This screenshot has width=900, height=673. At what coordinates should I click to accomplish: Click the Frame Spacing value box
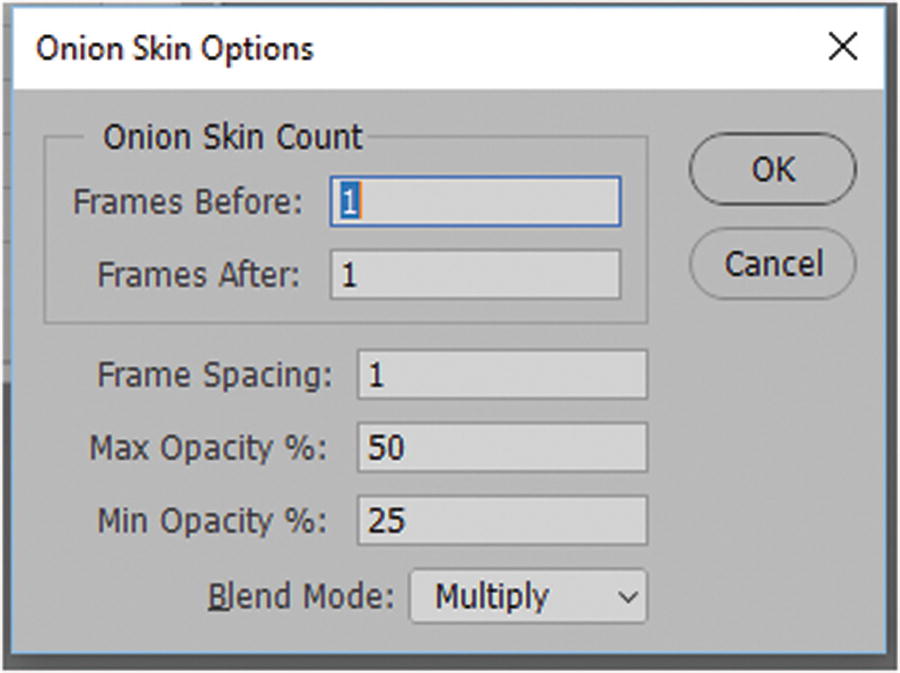pyautogui.click(x=502, y=375)
